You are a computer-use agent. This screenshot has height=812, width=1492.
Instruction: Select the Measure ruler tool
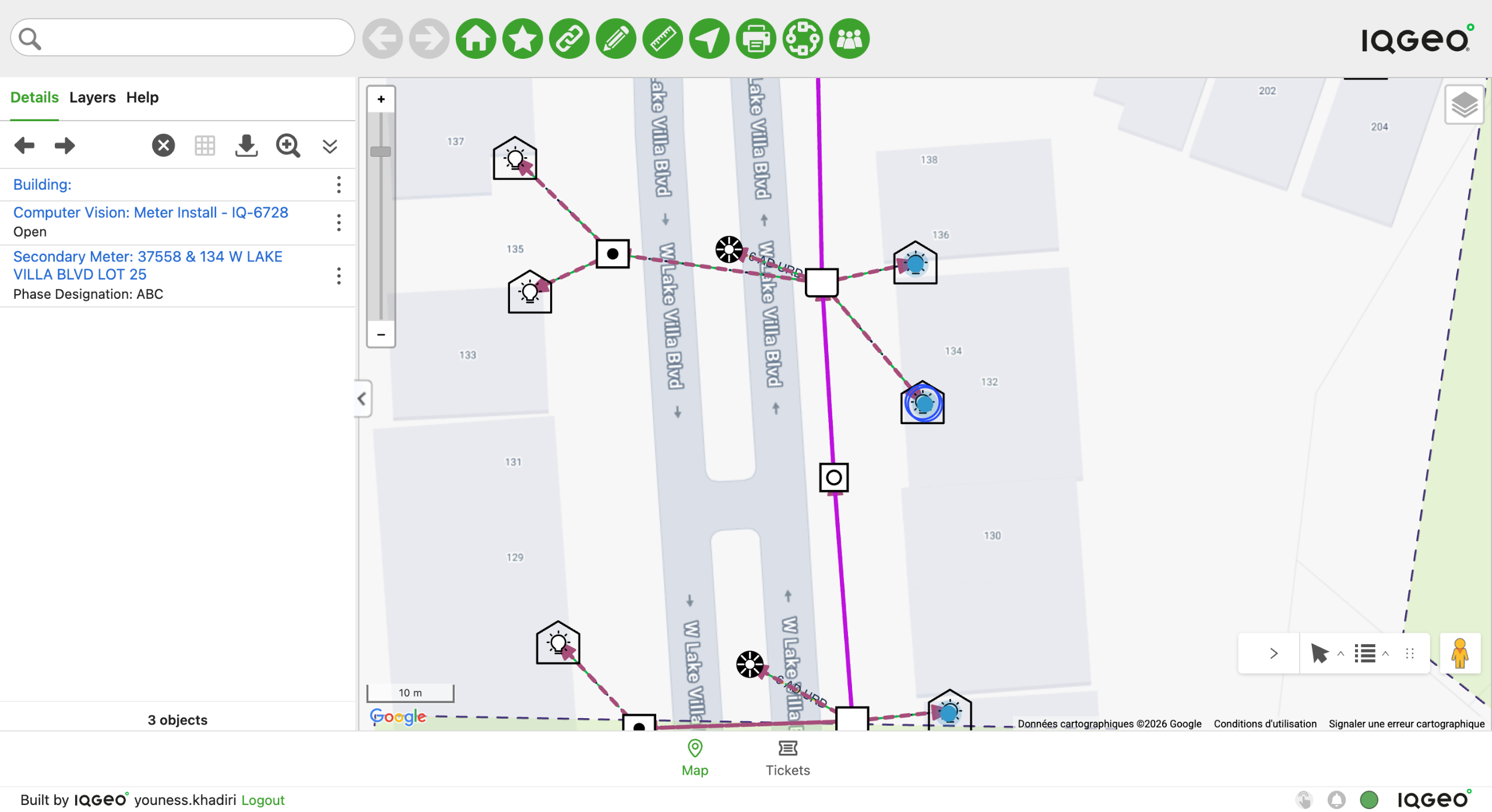point(663,39)
